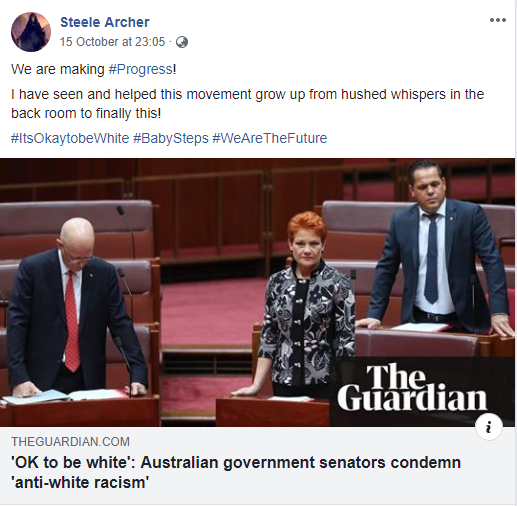The width and height of the screenshot is (517, 506).
Task: Click the man in red tie in the photo
Action: 75,307
